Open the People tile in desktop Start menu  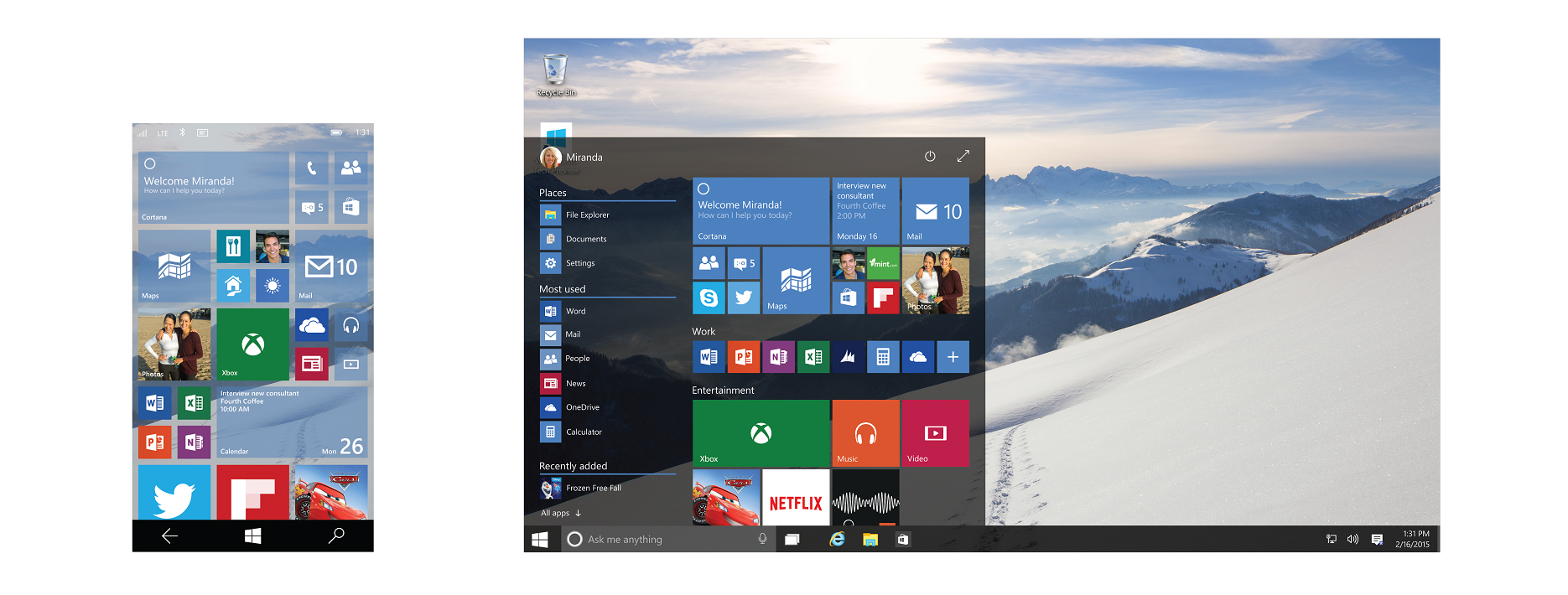tap(709, 263)
